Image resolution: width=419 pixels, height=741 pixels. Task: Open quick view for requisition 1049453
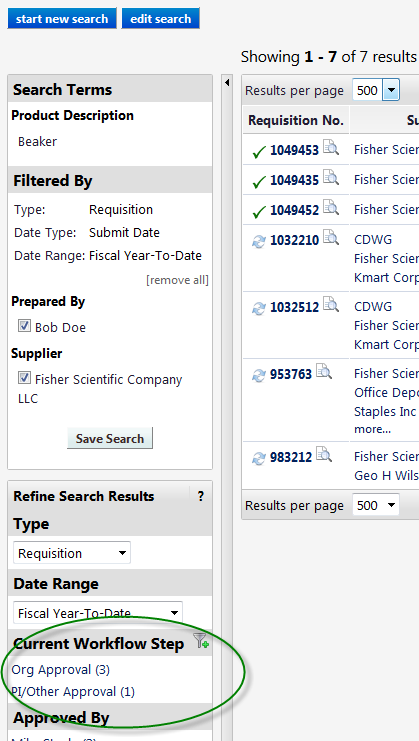click(331, 147)
